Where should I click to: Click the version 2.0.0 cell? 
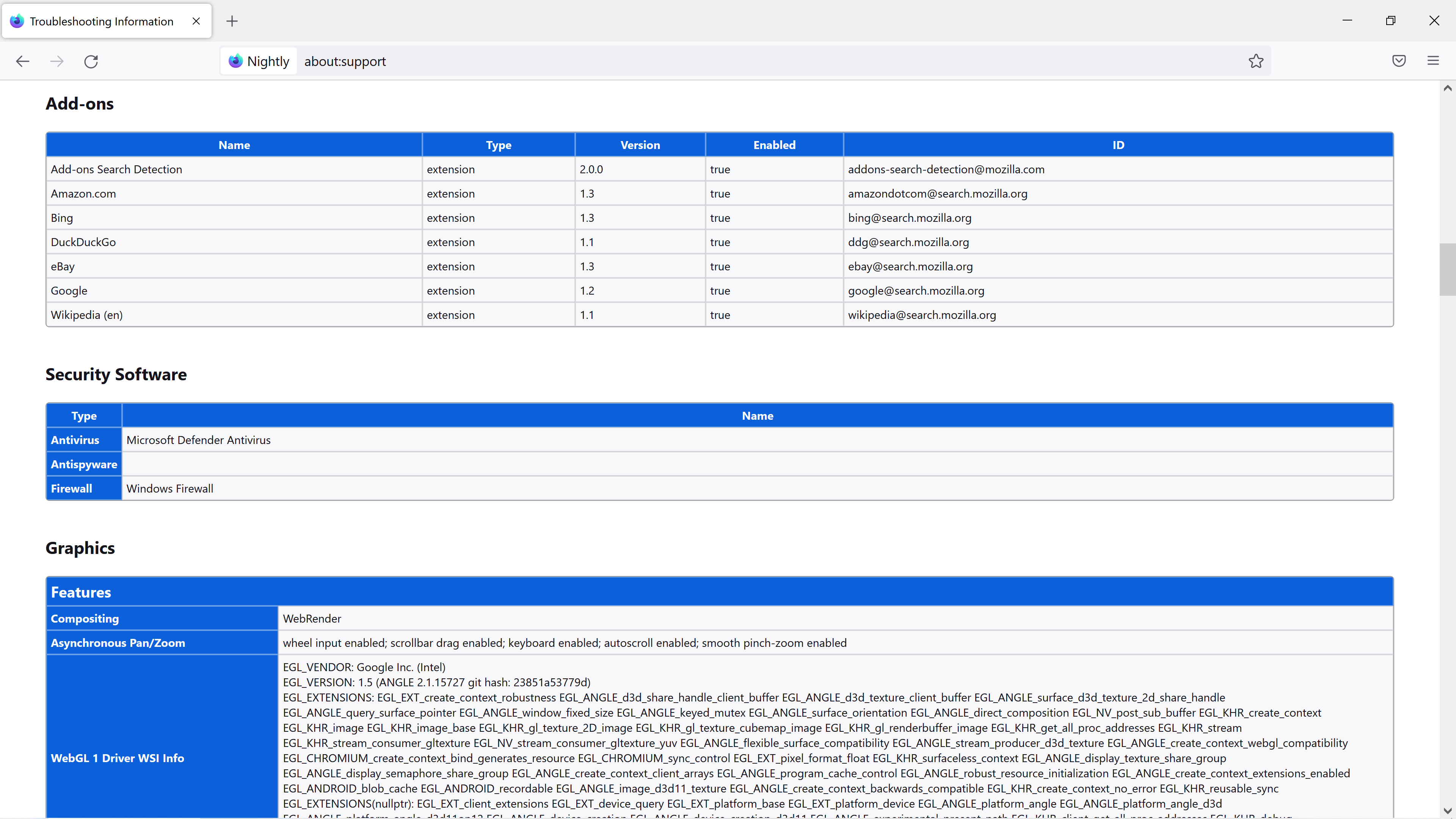coord(640,169)
